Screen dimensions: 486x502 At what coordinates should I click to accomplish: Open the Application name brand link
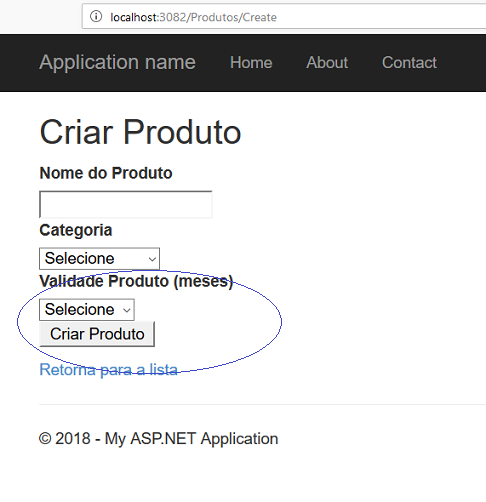pos(117,62)
